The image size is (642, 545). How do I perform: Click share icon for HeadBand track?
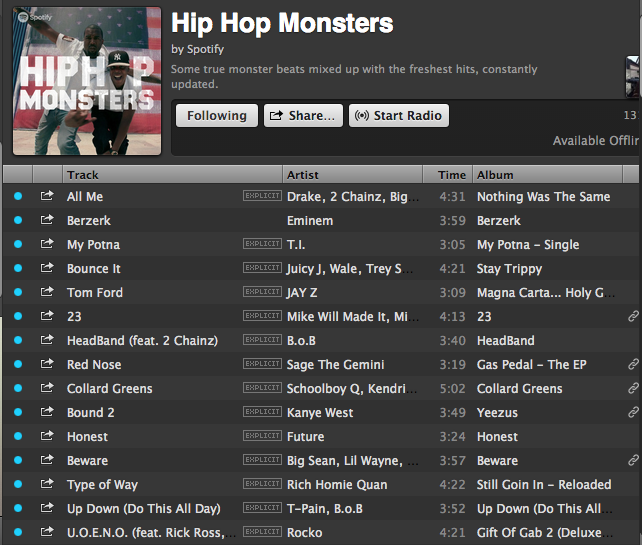coord(47,340)
